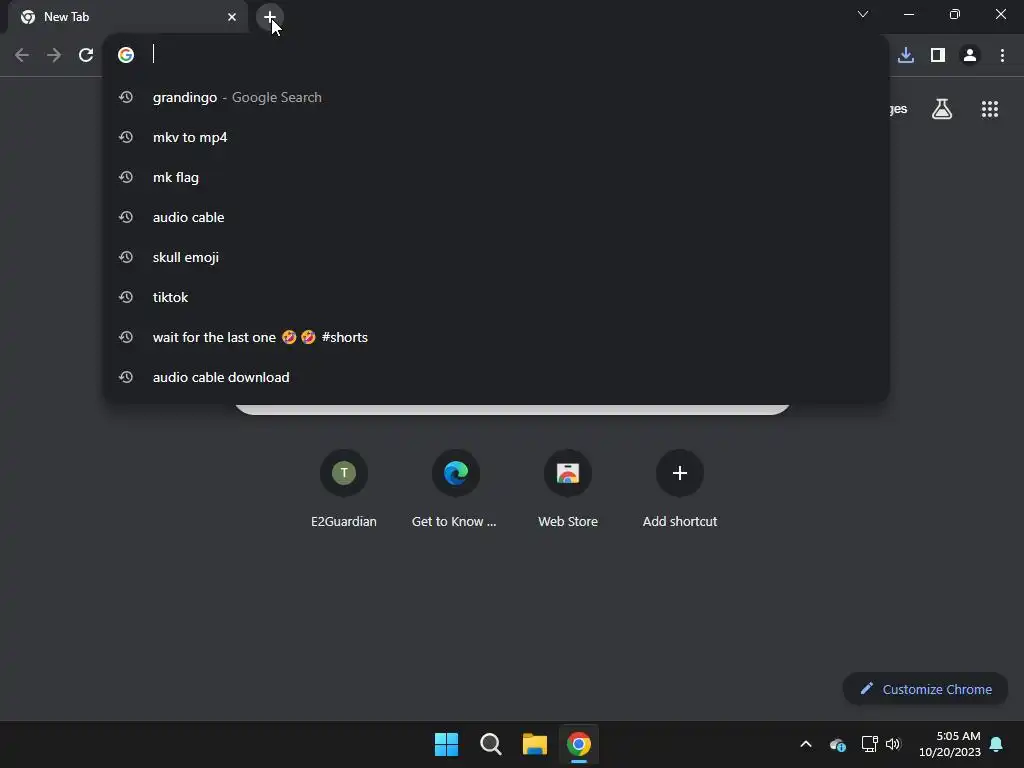Select the 'skull emoji' suggestion
Image resolution: width=1024 pixels, height=768 pixels.
[496, 257]
